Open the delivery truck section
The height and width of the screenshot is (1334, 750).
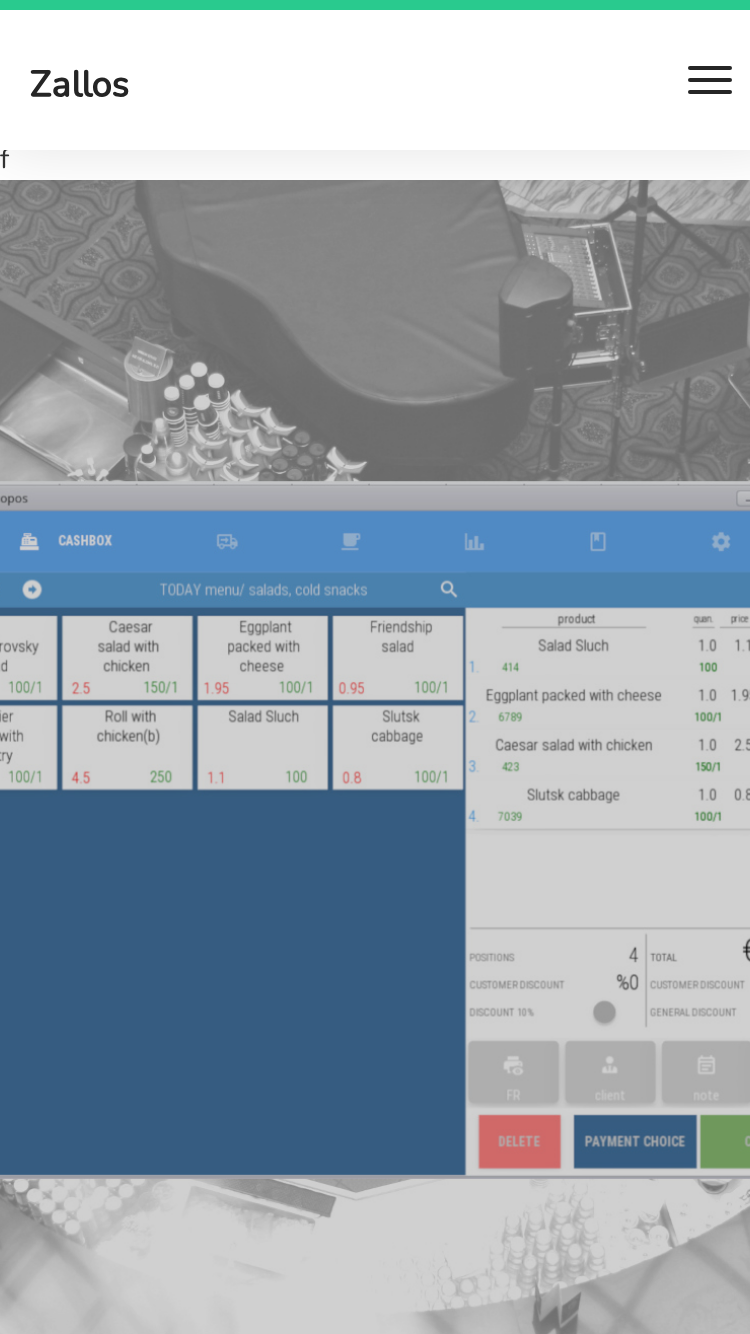(x=227, y=541)
